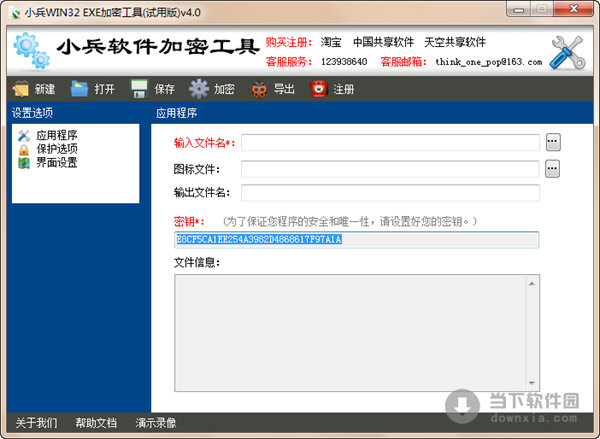Click inside the 文件信息 text area

pyautogui.click(x=350, y=333)
